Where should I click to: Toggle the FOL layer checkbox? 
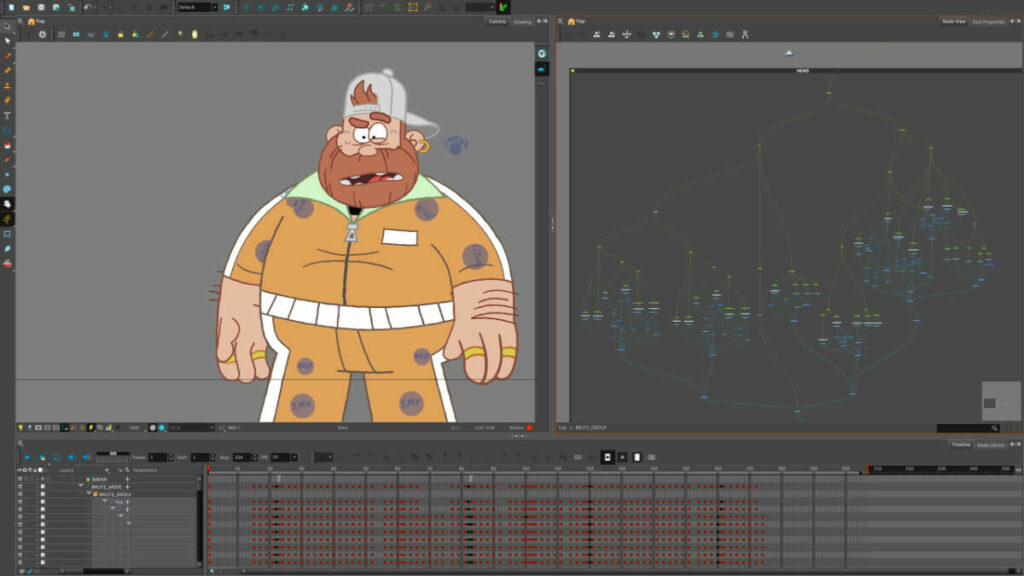42,502
